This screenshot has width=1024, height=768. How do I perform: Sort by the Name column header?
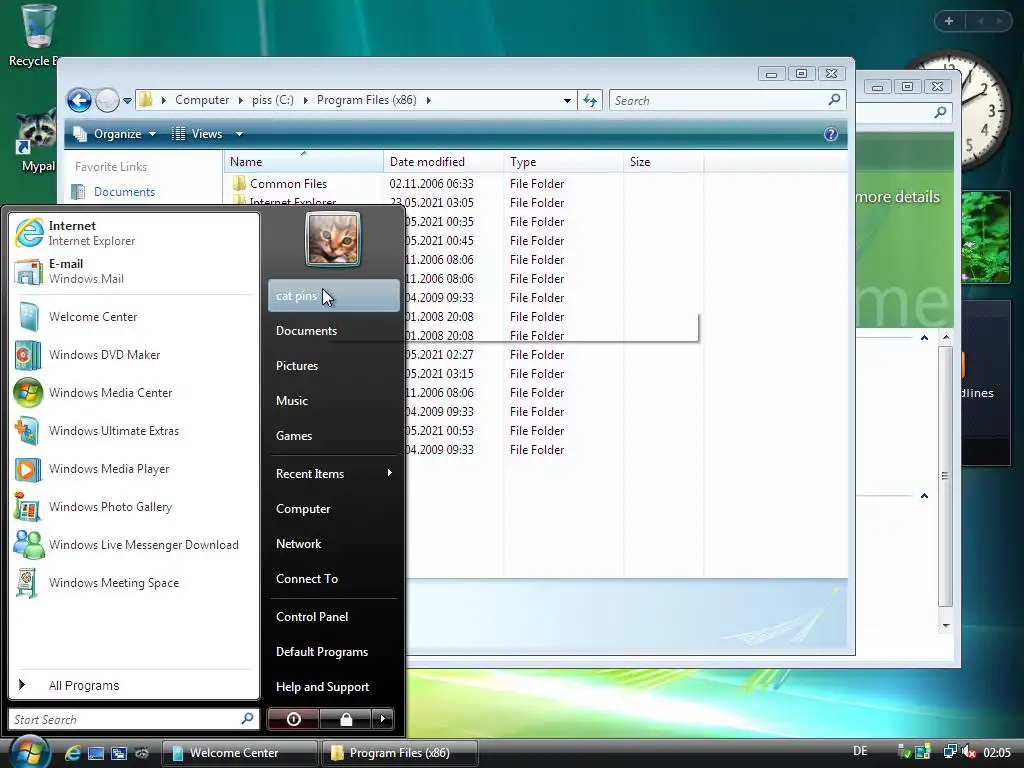click(x=304, y=162)
